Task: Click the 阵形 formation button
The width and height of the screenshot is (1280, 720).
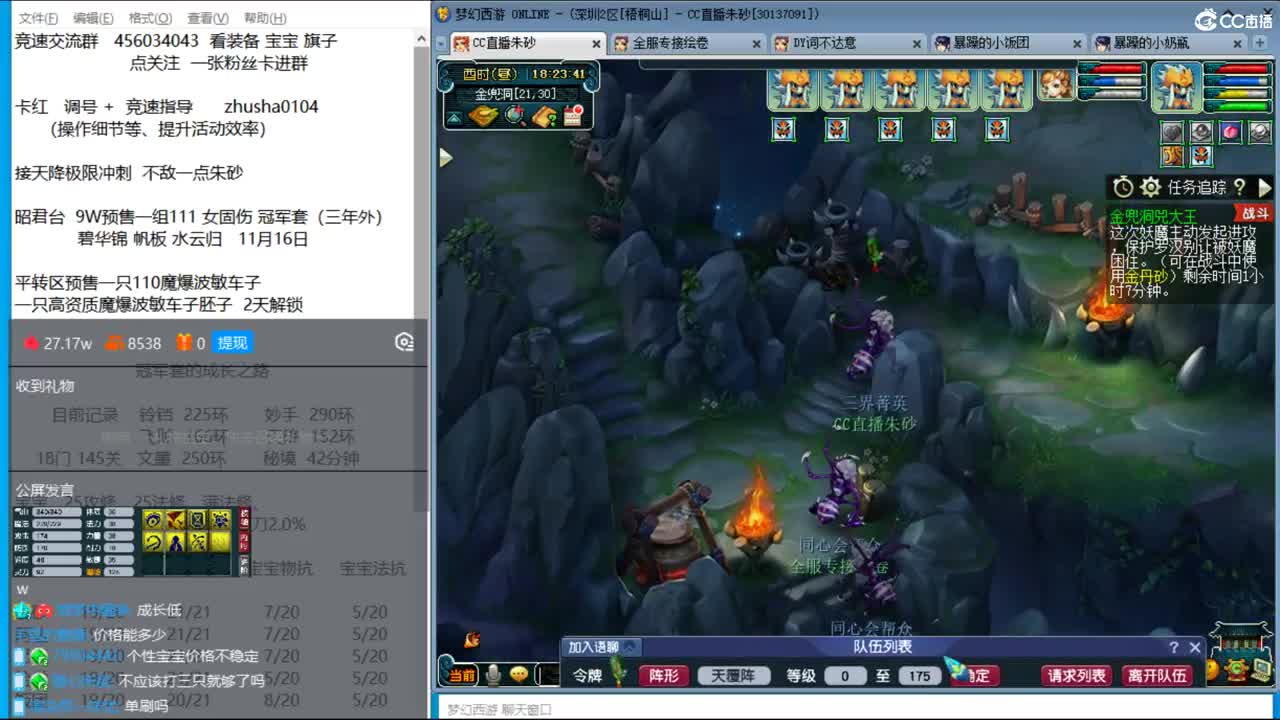Action: coord(664,676)
